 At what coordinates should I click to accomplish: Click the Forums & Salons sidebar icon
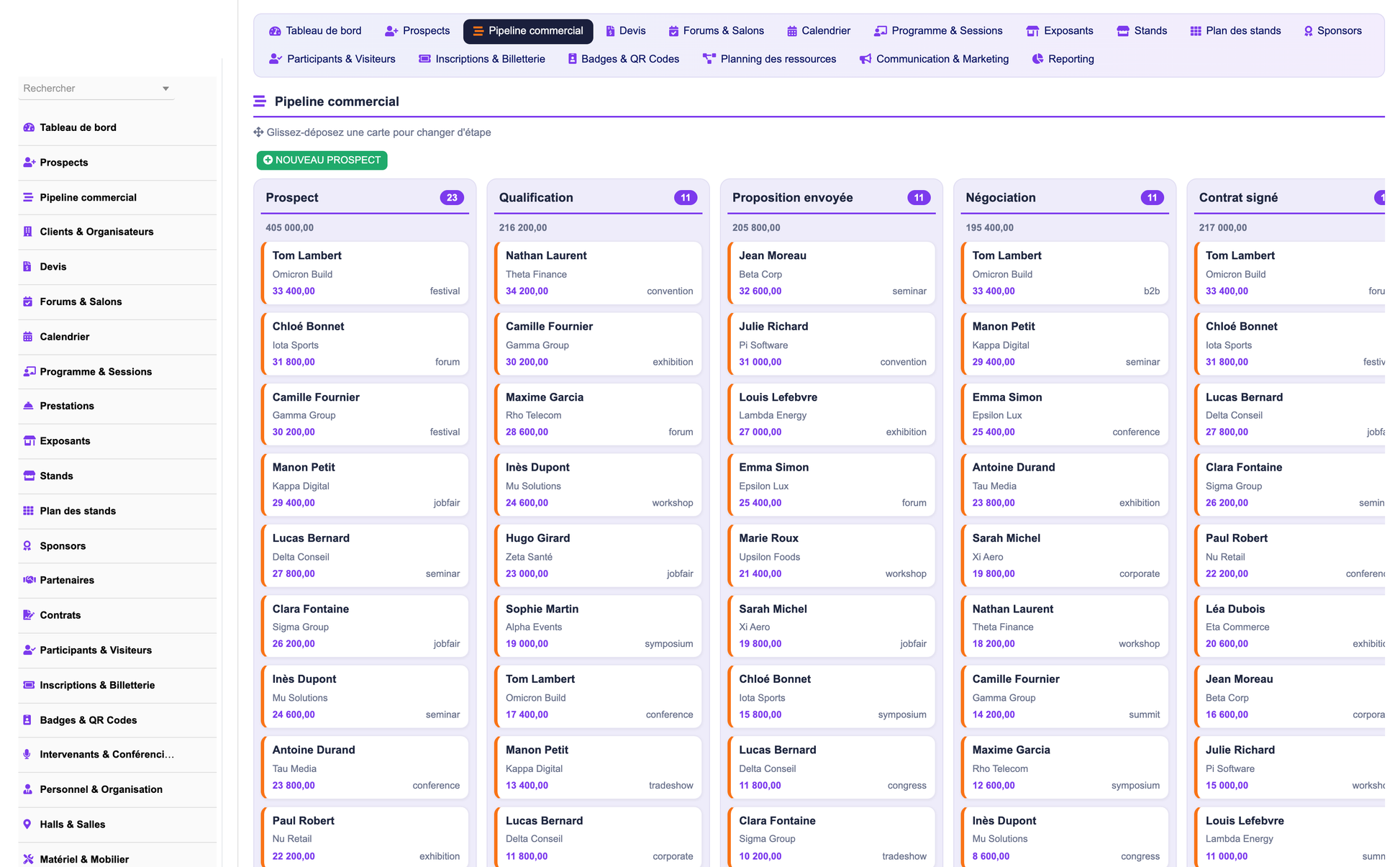[28, 301]
